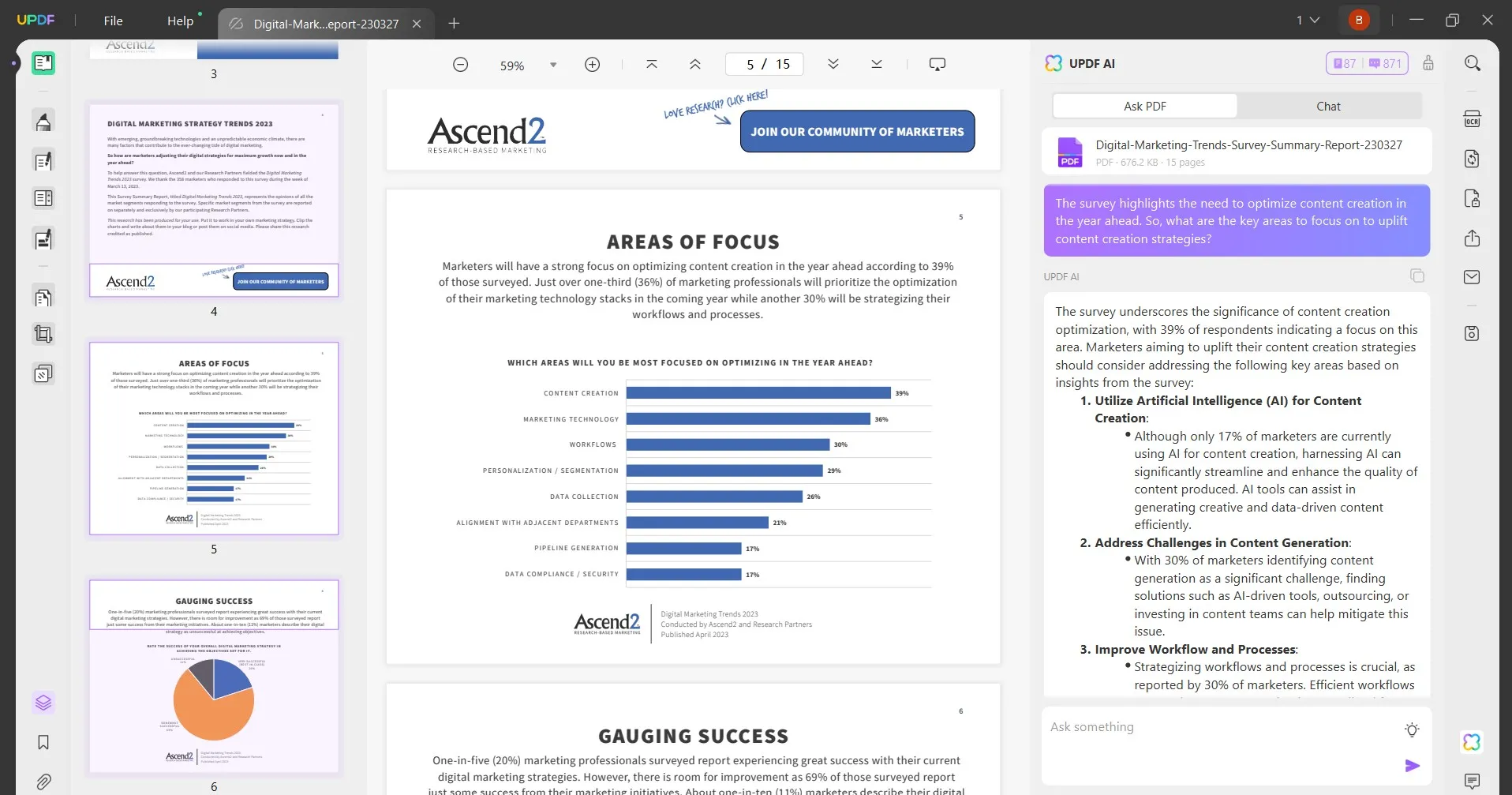
Task: Click the Ascend2 logo in page header
Action: click(x=487, y=134)
